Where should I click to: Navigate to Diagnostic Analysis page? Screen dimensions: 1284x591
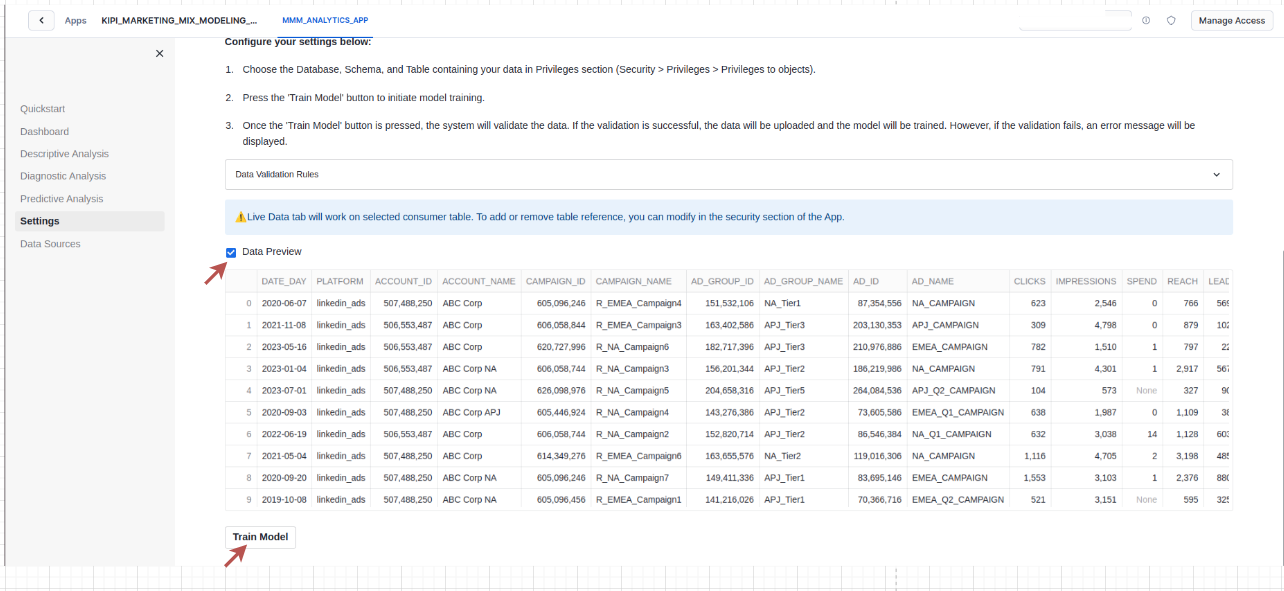(x=62, y=176)
